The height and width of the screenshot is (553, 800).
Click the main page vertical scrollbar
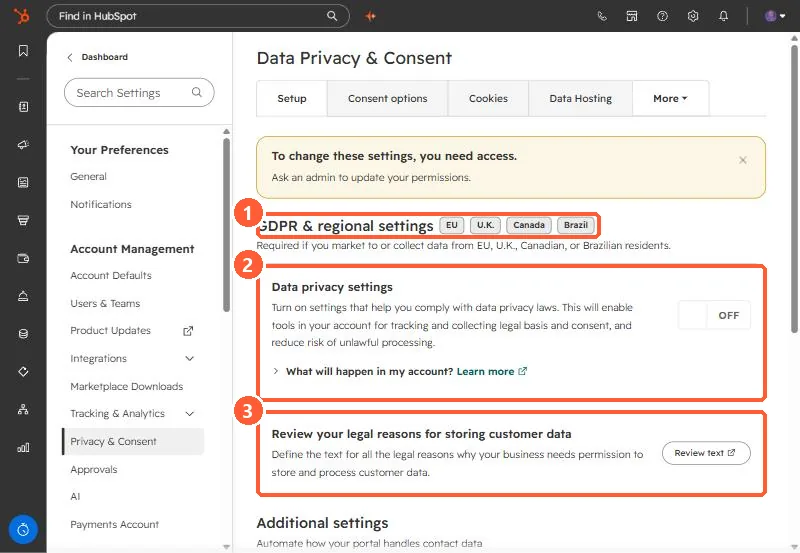click(x=794, y=189)
